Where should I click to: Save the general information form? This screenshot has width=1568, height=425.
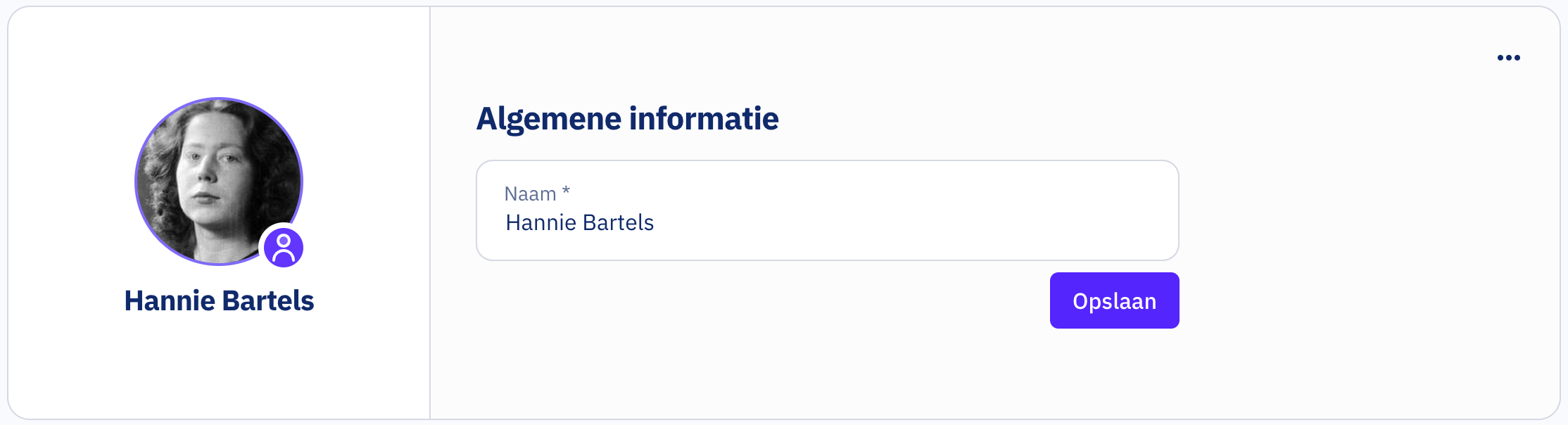[1114, 300]
